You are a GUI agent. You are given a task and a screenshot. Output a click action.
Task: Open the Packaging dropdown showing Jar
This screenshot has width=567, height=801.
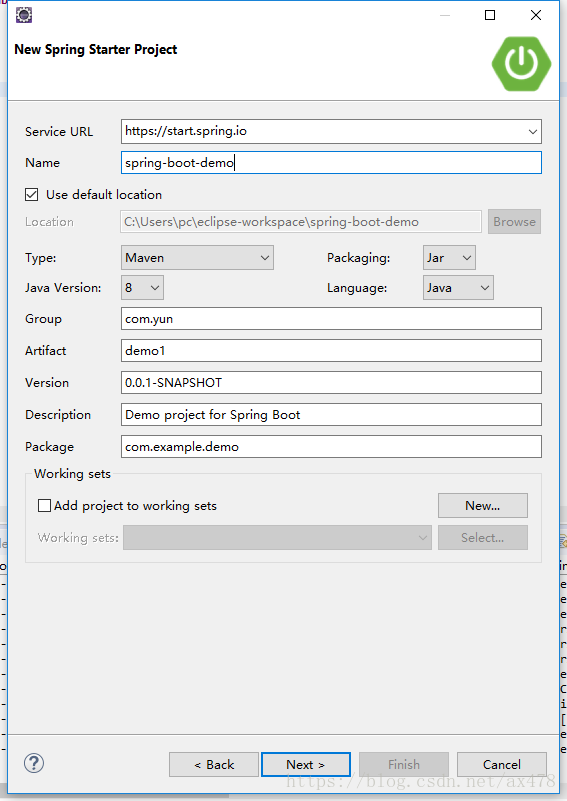point(449,257)
